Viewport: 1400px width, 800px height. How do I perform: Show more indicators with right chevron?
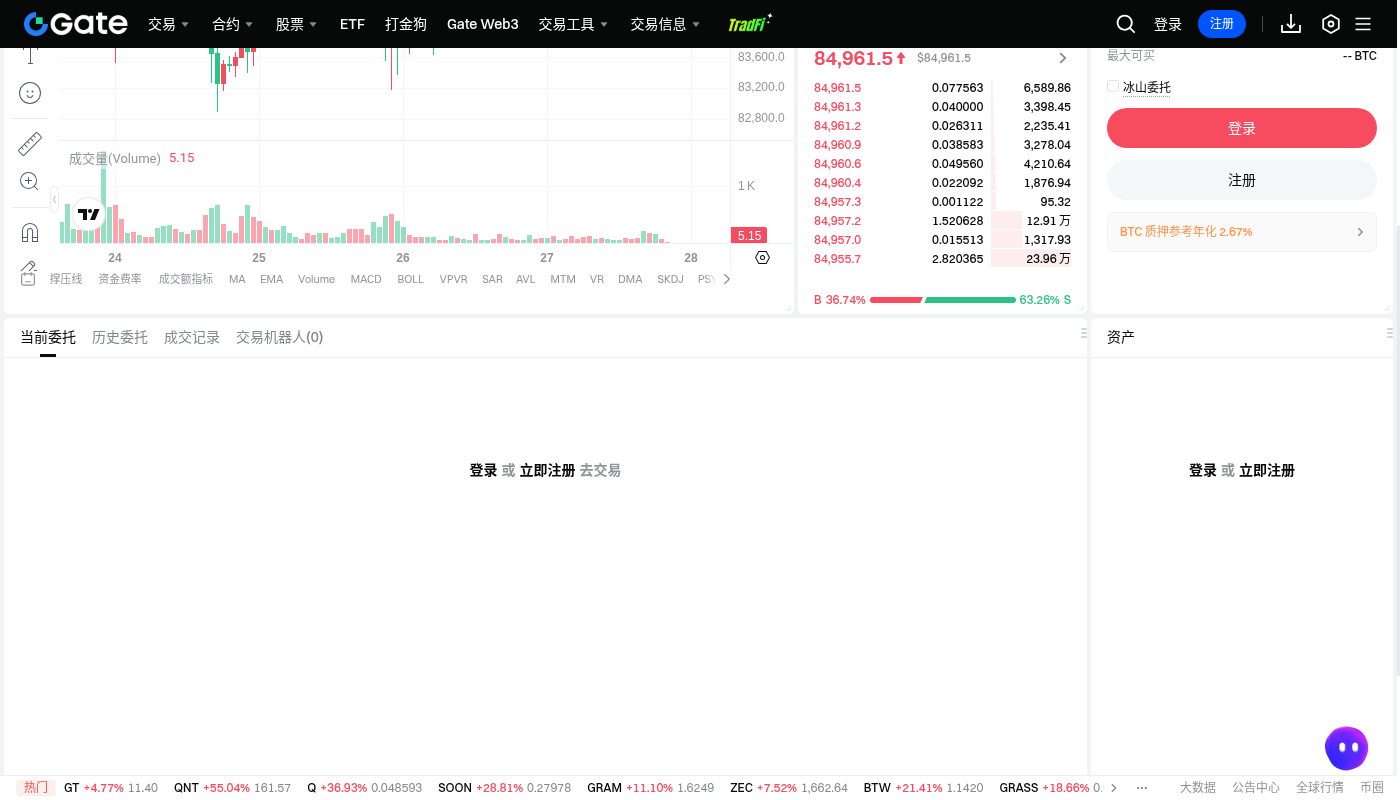(x=726, y=279)
